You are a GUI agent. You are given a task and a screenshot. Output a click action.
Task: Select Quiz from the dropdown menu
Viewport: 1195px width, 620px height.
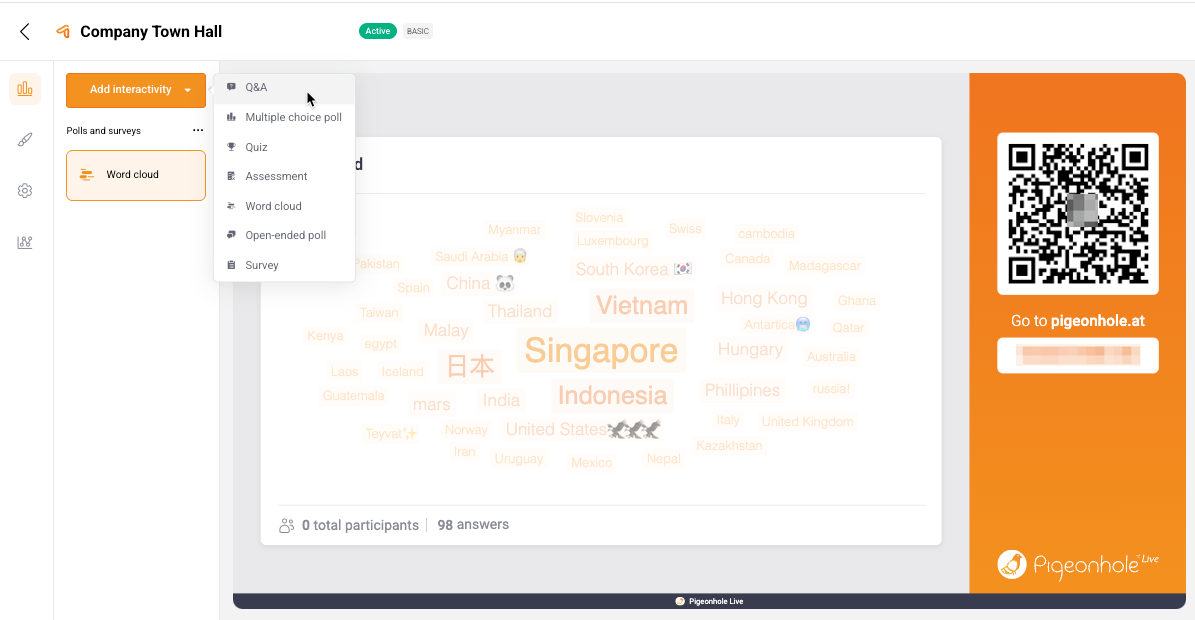(256, 147)
